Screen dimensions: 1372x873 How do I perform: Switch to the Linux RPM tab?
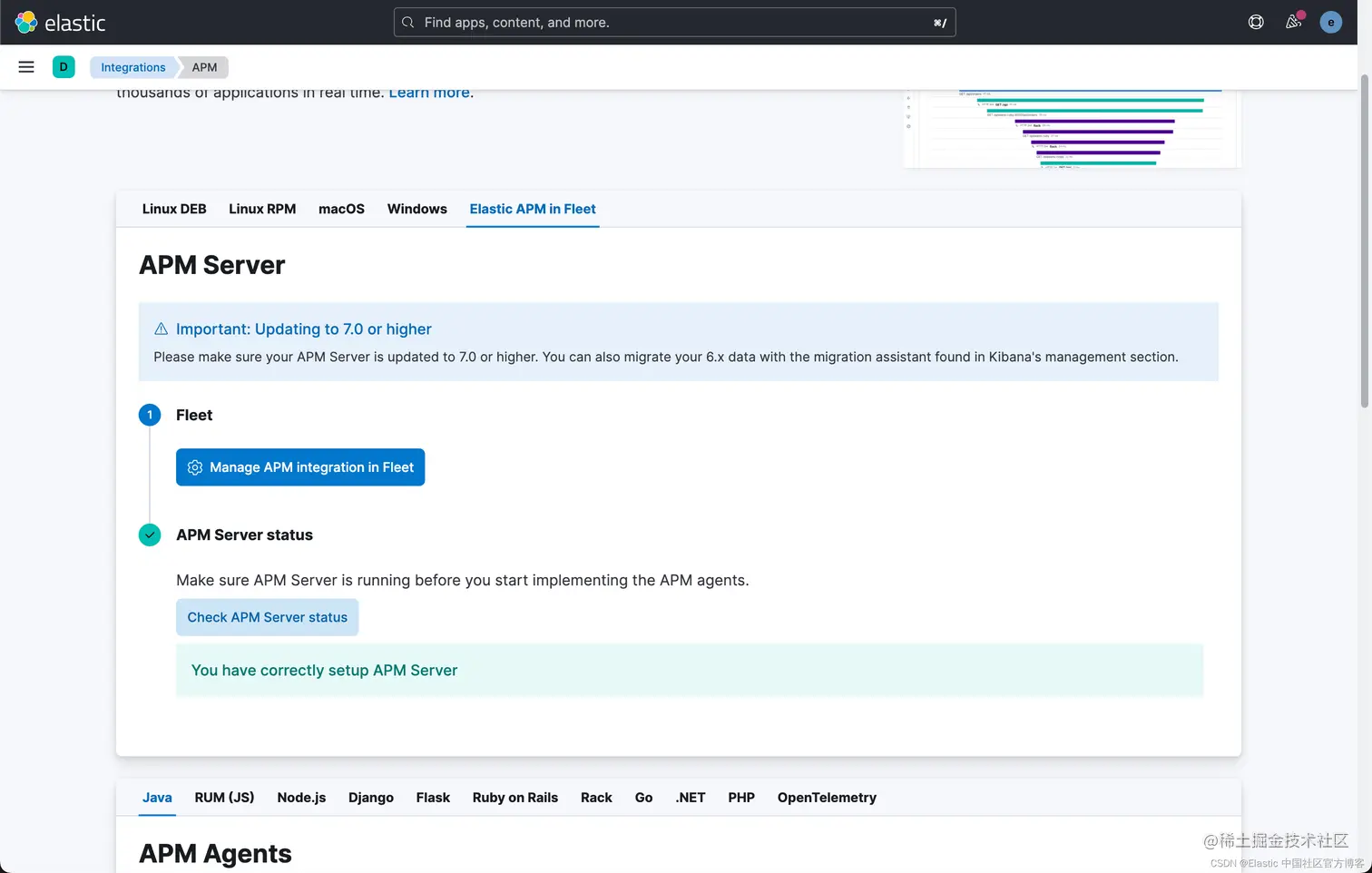pyautogui.click(x=262, y=209)
